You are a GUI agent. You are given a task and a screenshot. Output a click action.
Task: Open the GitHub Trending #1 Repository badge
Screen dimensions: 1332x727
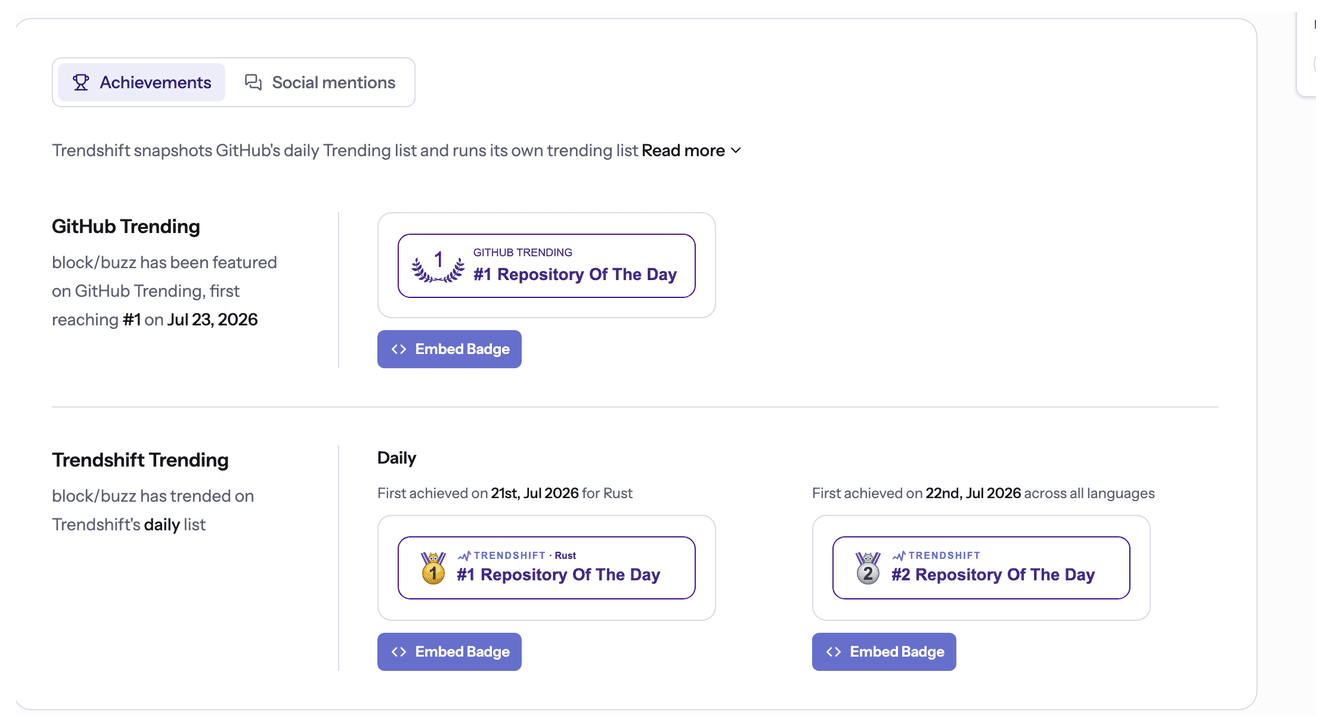tap(546, 266)
